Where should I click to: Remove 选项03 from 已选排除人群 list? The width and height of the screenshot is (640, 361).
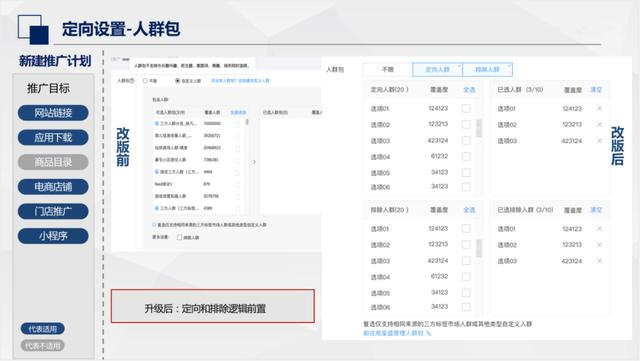click(x=599, y=261)
